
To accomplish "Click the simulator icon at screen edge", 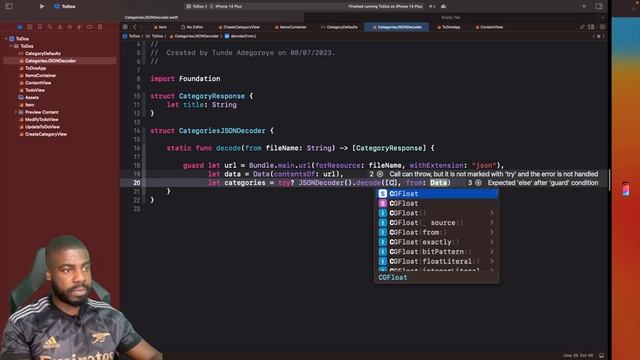I will point(626,189).
